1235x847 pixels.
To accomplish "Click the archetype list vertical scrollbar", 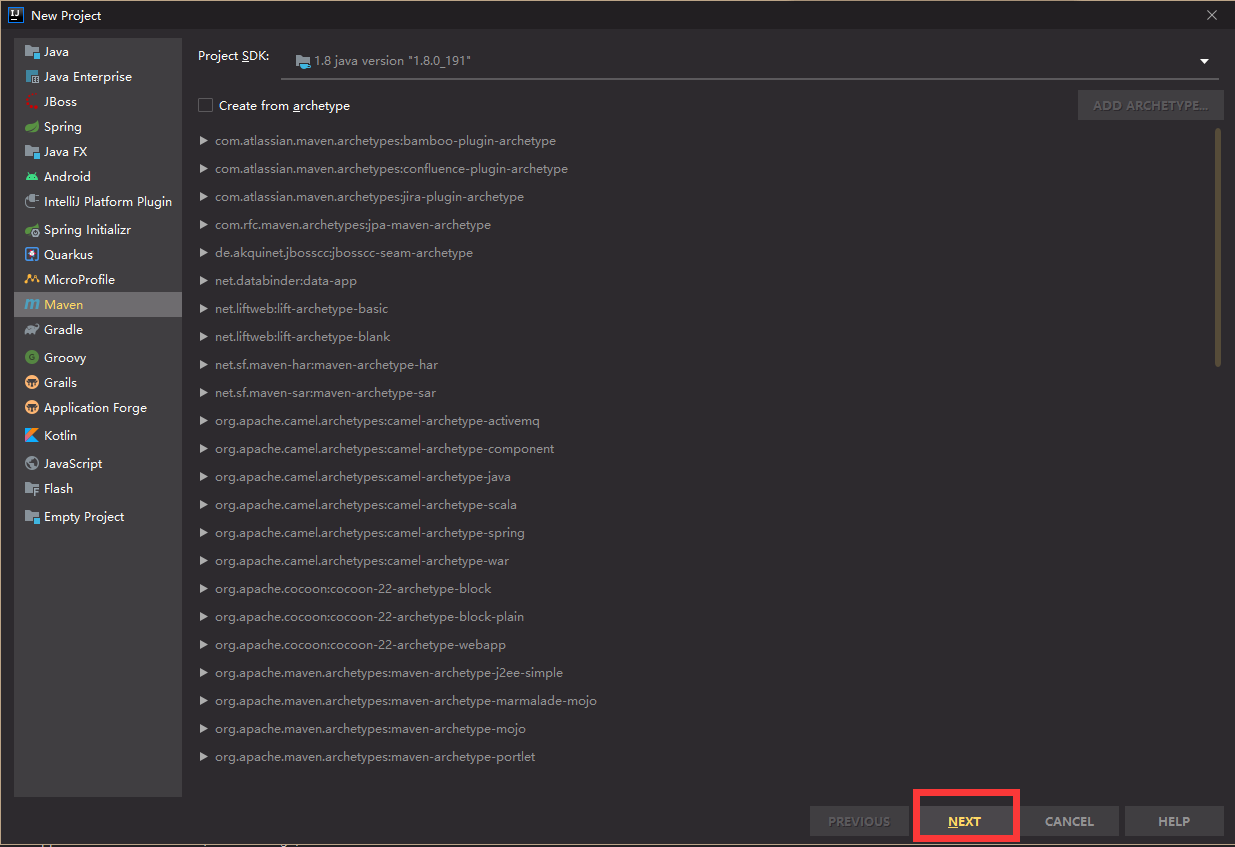I will tap(1218, 247).
